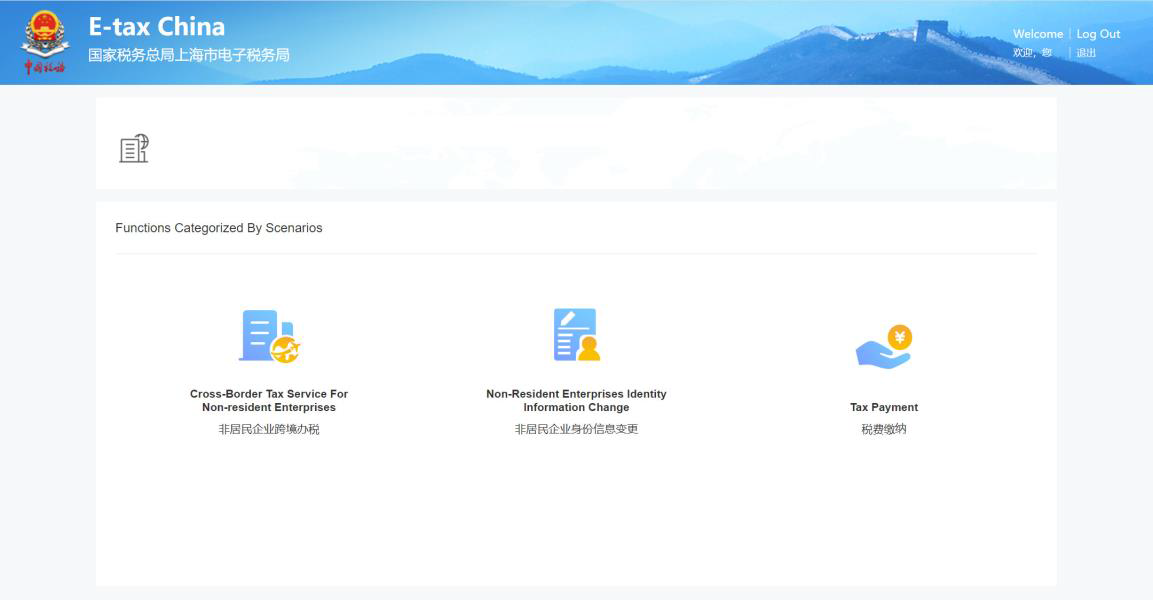Click the Functions Categorized By Scenarios heading
Image resolution: width=1153 pixels, height=600 pixels.
click(219, 228)
